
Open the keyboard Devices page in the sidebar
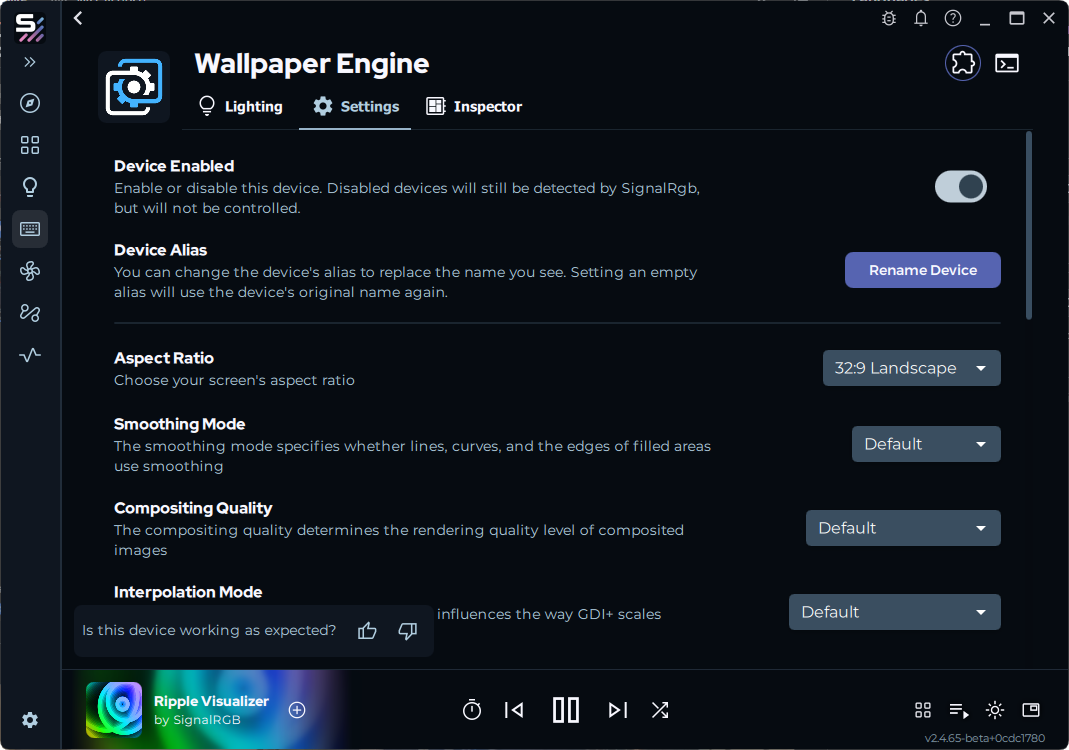pos(30,228)
